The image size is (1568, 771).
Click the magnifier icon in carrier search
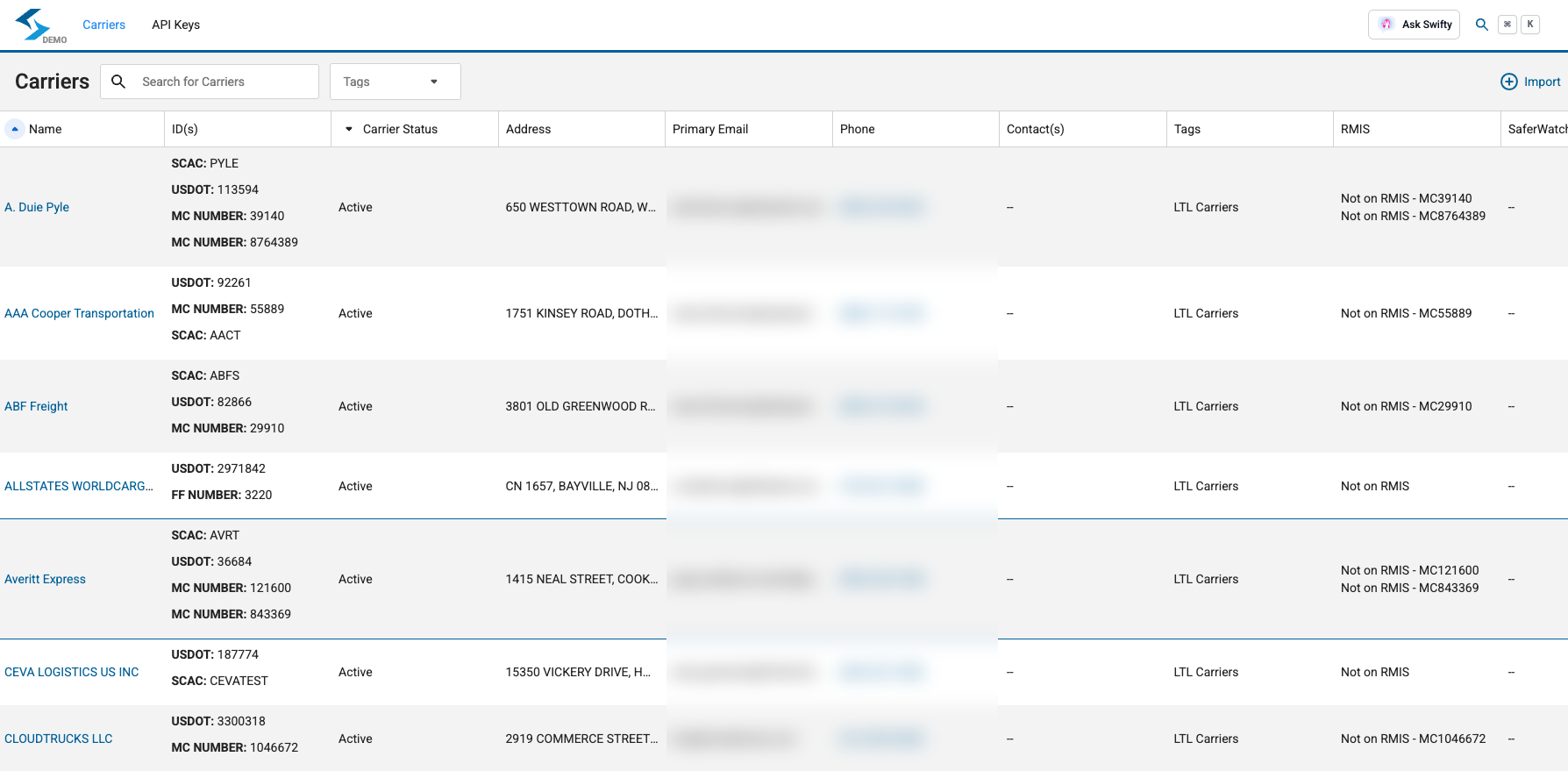pyautogui.click(x=118, y=82)
